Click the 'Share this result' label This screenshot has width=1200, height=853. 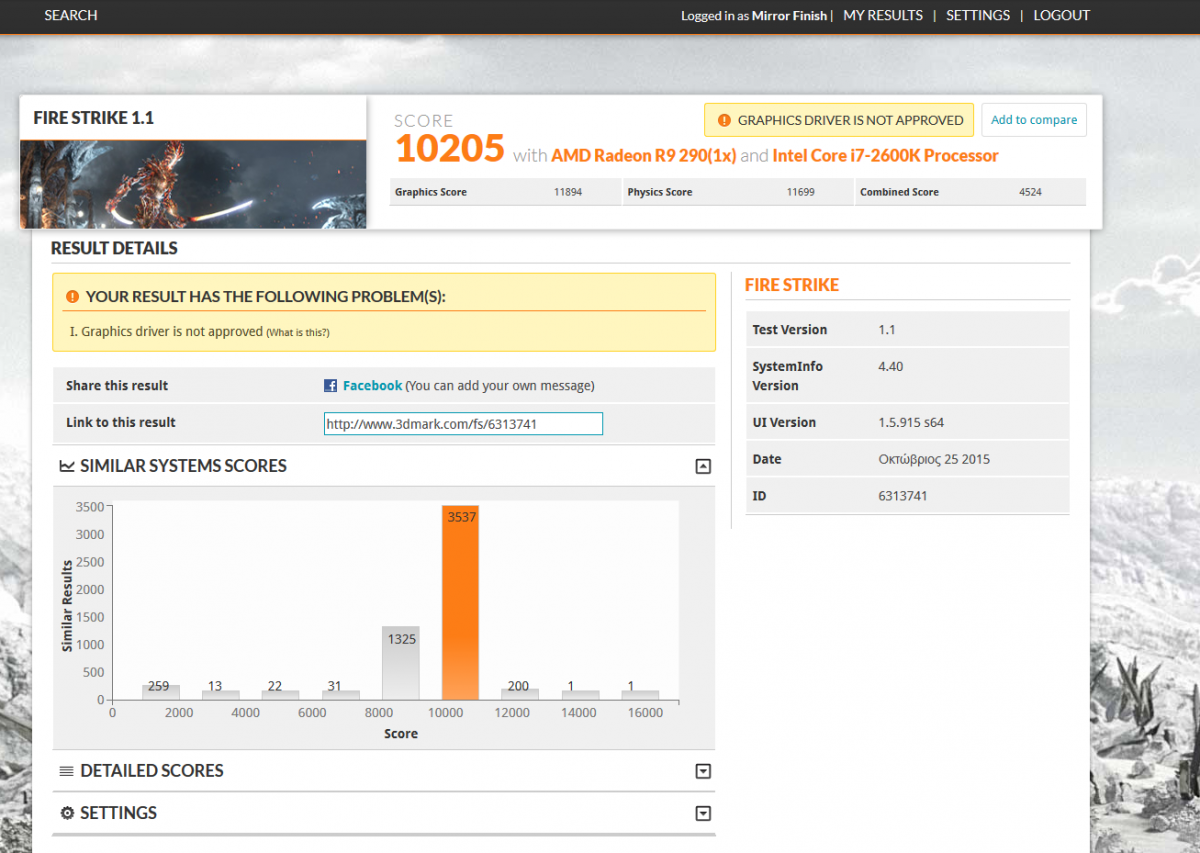(x=117, y=386)
